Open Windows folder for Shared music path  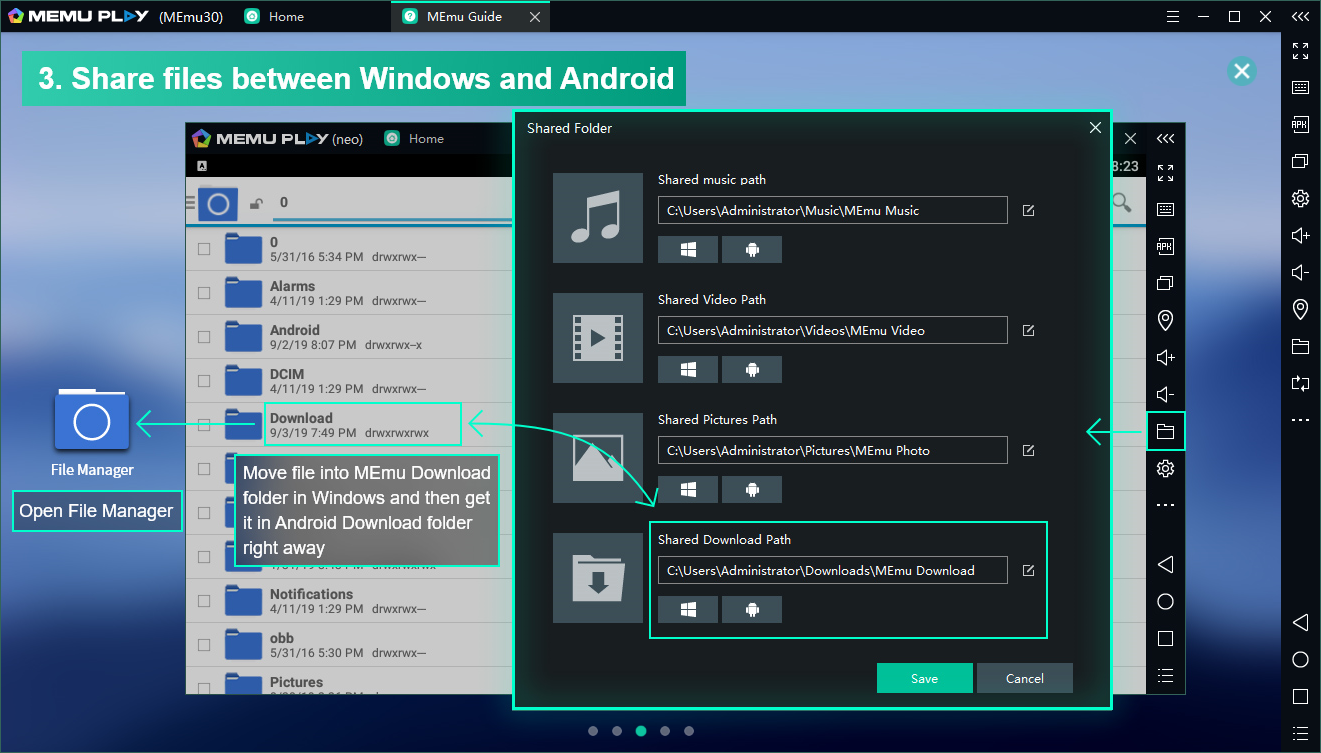[687, 250]
